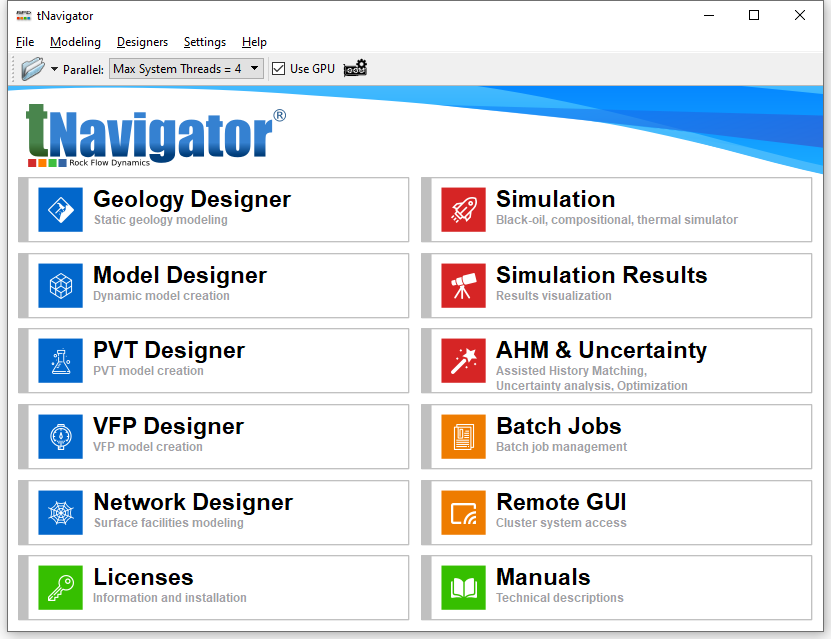831x639 pixels.
Task: Open the Help menu
Action: point(254,42)
